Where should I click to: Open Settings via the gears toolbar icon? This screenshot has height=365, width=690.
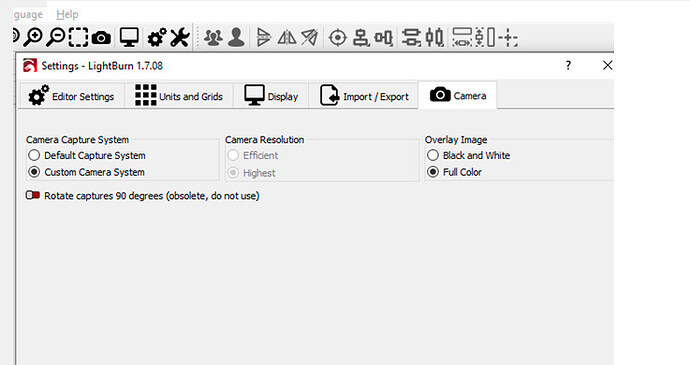pos(157,37)
